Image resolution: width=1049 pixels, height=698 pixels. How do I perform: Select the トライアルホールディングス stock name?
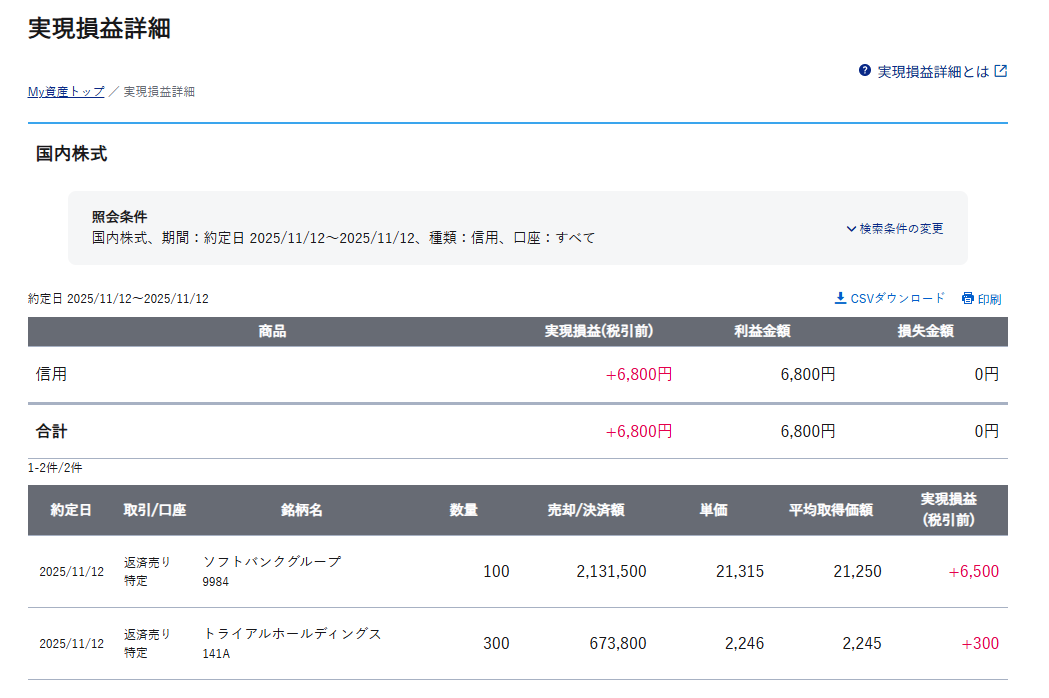point(292,634)
